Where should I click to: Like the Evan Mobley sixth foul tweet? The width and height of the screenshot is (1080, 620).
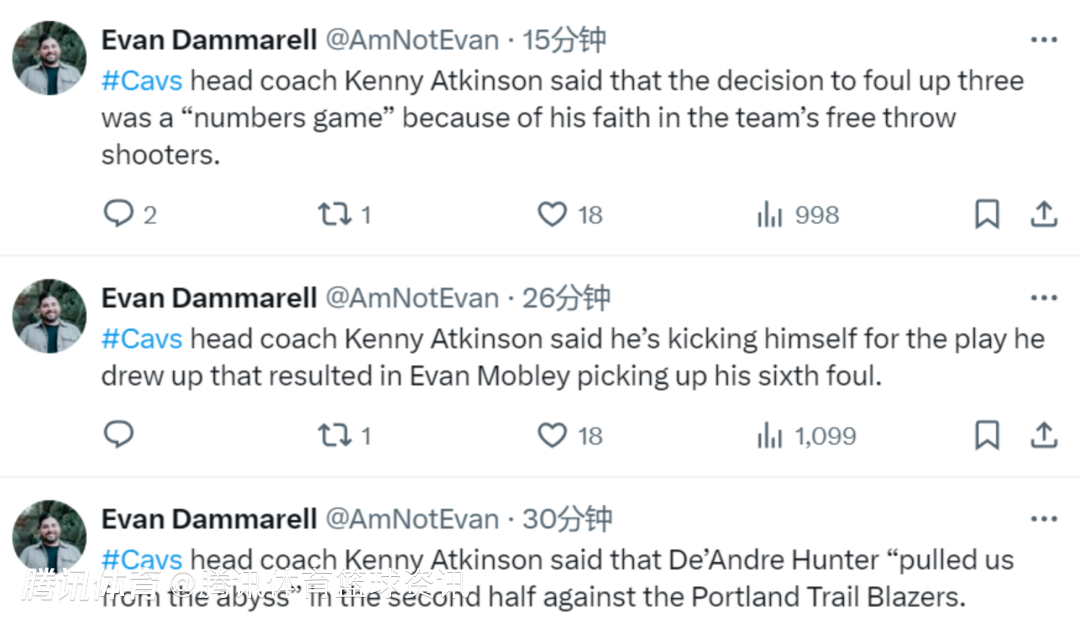[x=552, y=435]
